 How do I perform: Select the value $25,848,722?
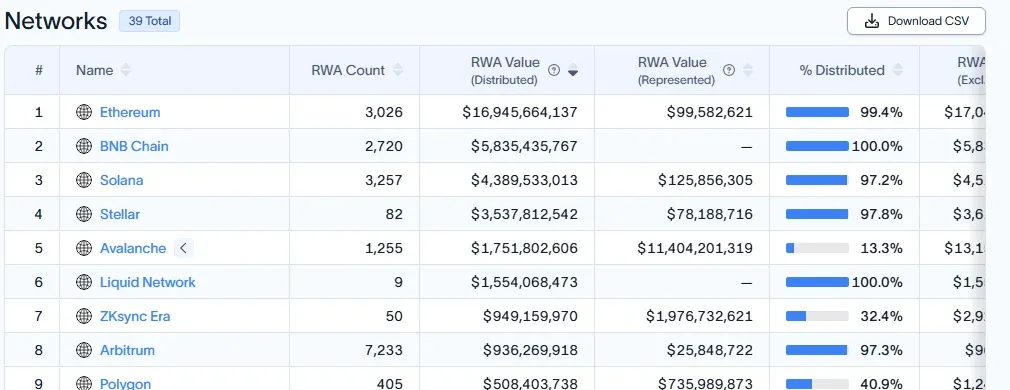click(710, 350)
